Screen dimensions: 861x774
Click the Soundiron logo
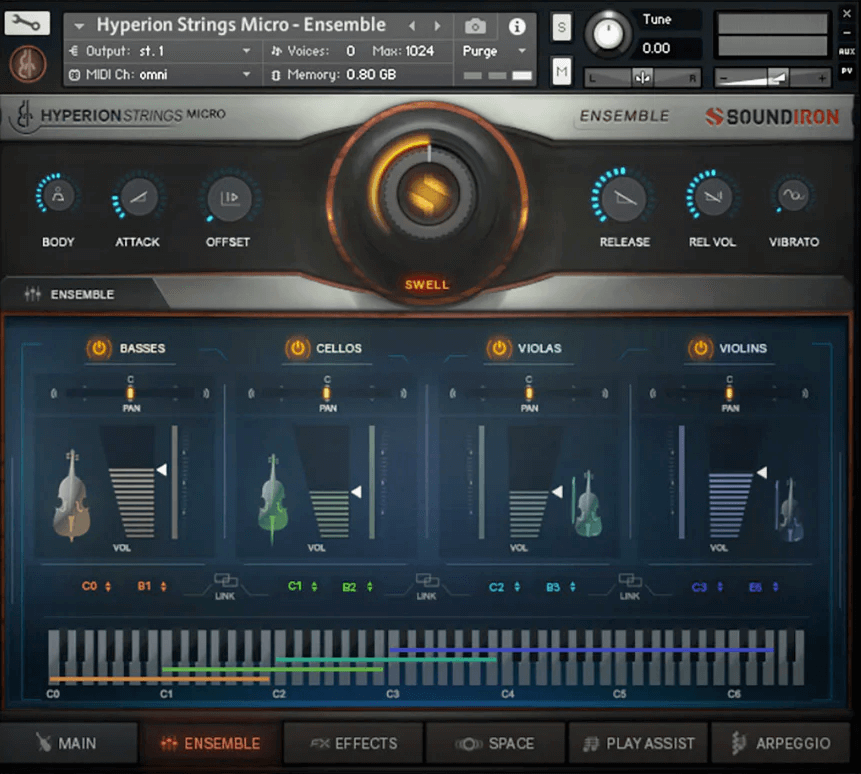pos(772,116)
